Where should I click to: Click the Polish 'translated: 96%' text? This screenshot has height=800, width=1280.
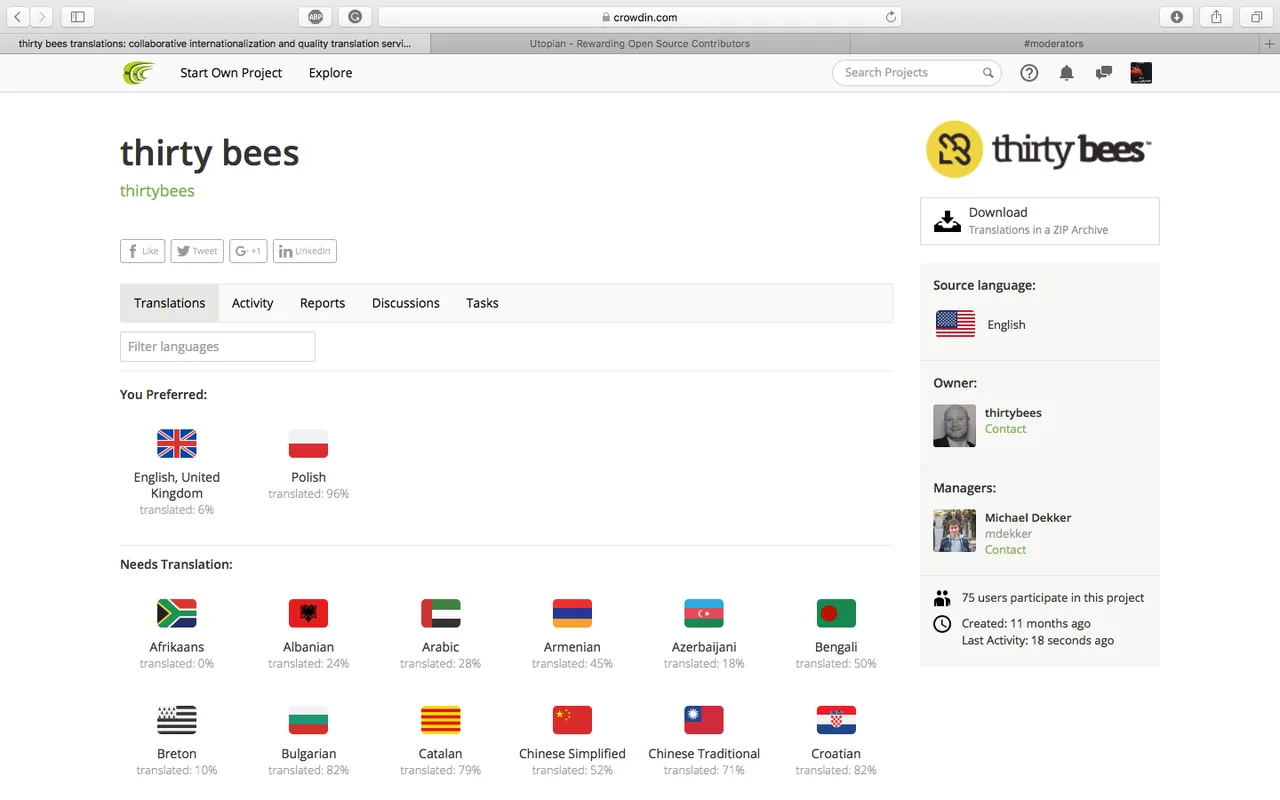(308, 494)
